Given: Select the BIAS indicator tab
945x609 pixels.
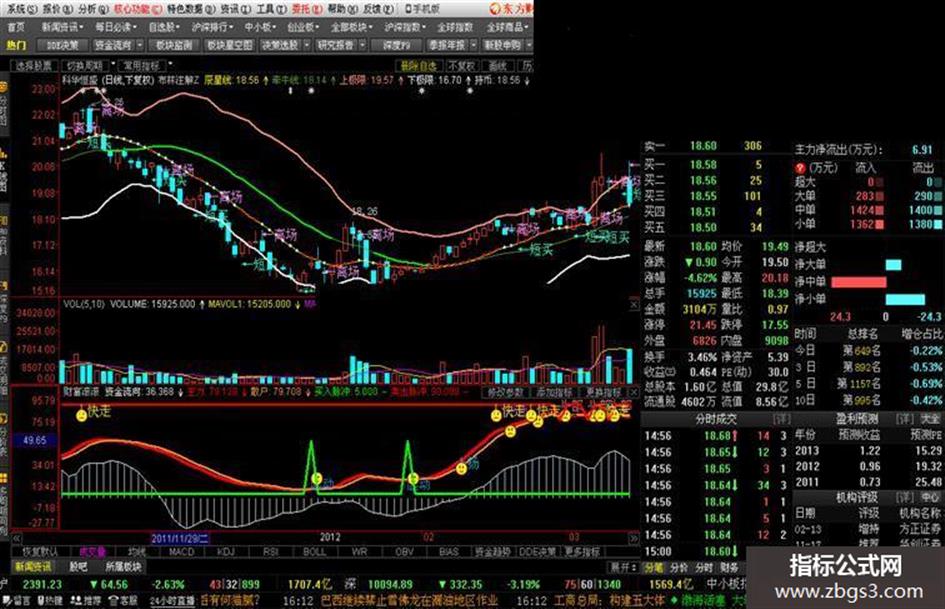Looking at the screenshot, I should pos(448,552).
